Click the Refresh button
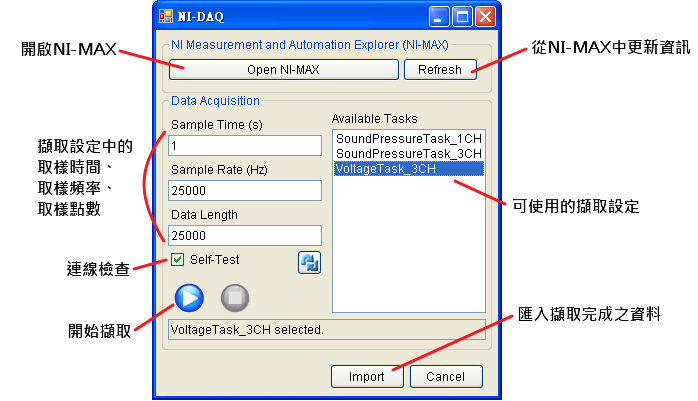This screenshot has height=401, width=698. (440, 70)
